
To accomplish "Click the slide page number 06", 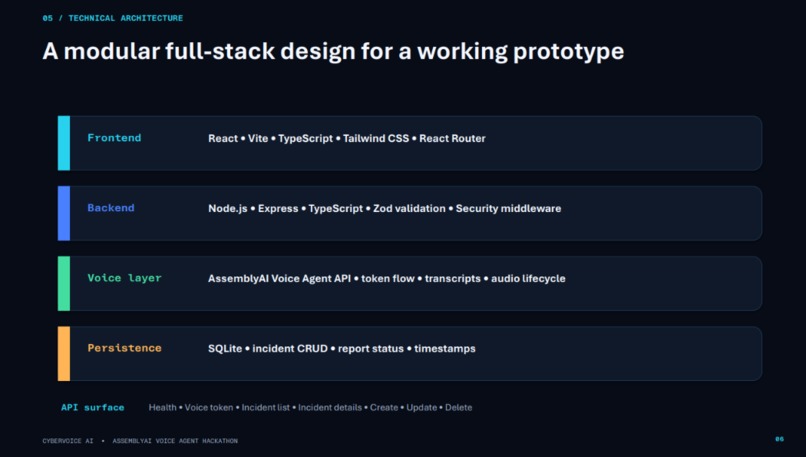I will pyautogui.click(x=779, y=439).
